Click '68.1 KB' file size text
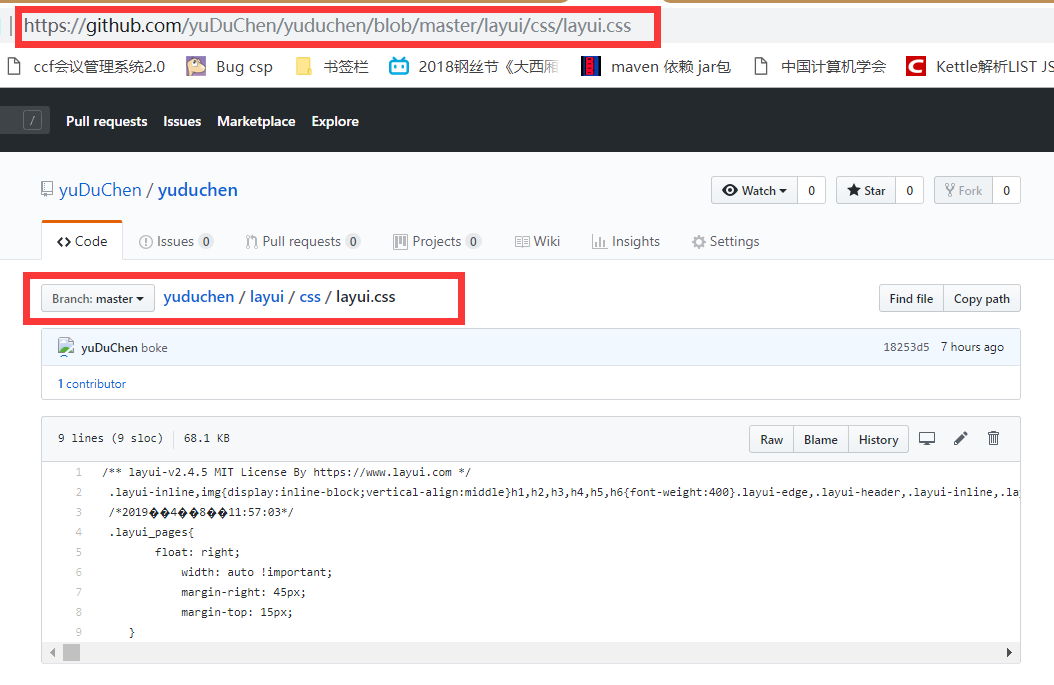Screen dimensions: 1054x685 coord(206,438)
